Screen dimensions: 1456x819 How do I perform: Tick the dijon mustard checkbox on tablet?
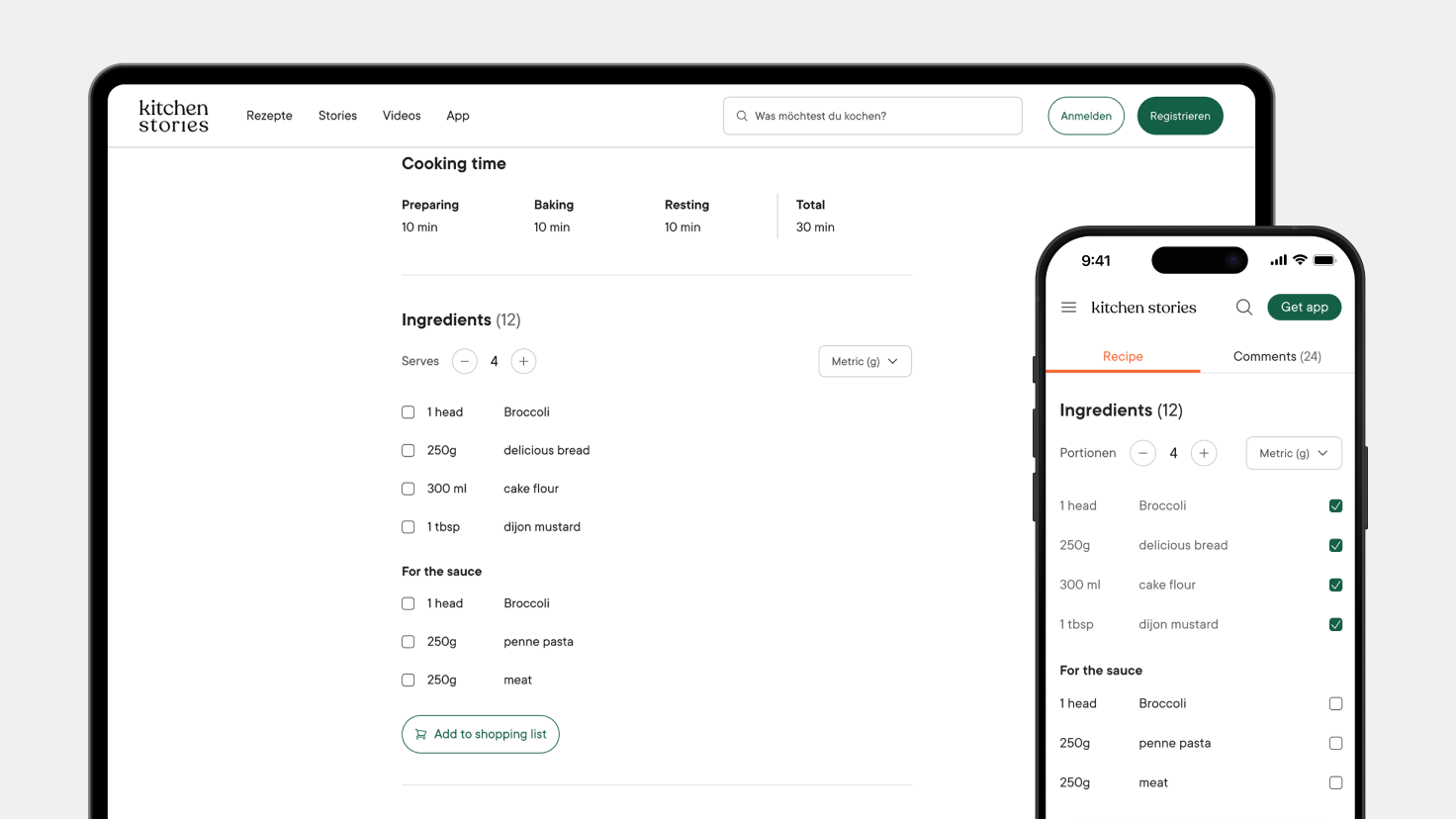pyautogui.click(x=409, y=527)
